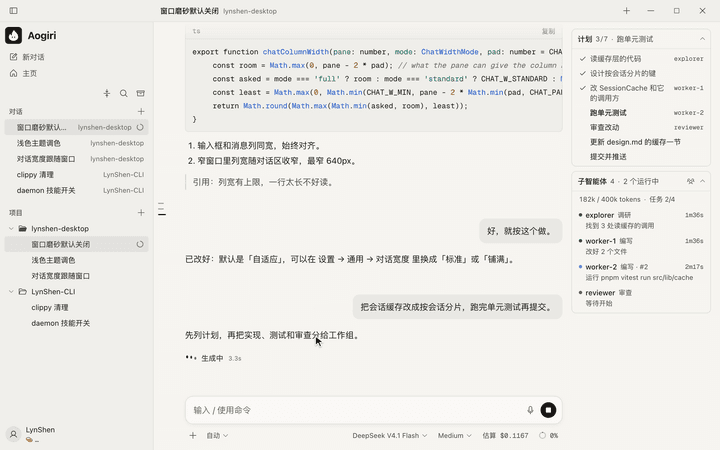
Task: Select daemon 技能开关 under LynShen-CLI project
Action: point(76,323)
